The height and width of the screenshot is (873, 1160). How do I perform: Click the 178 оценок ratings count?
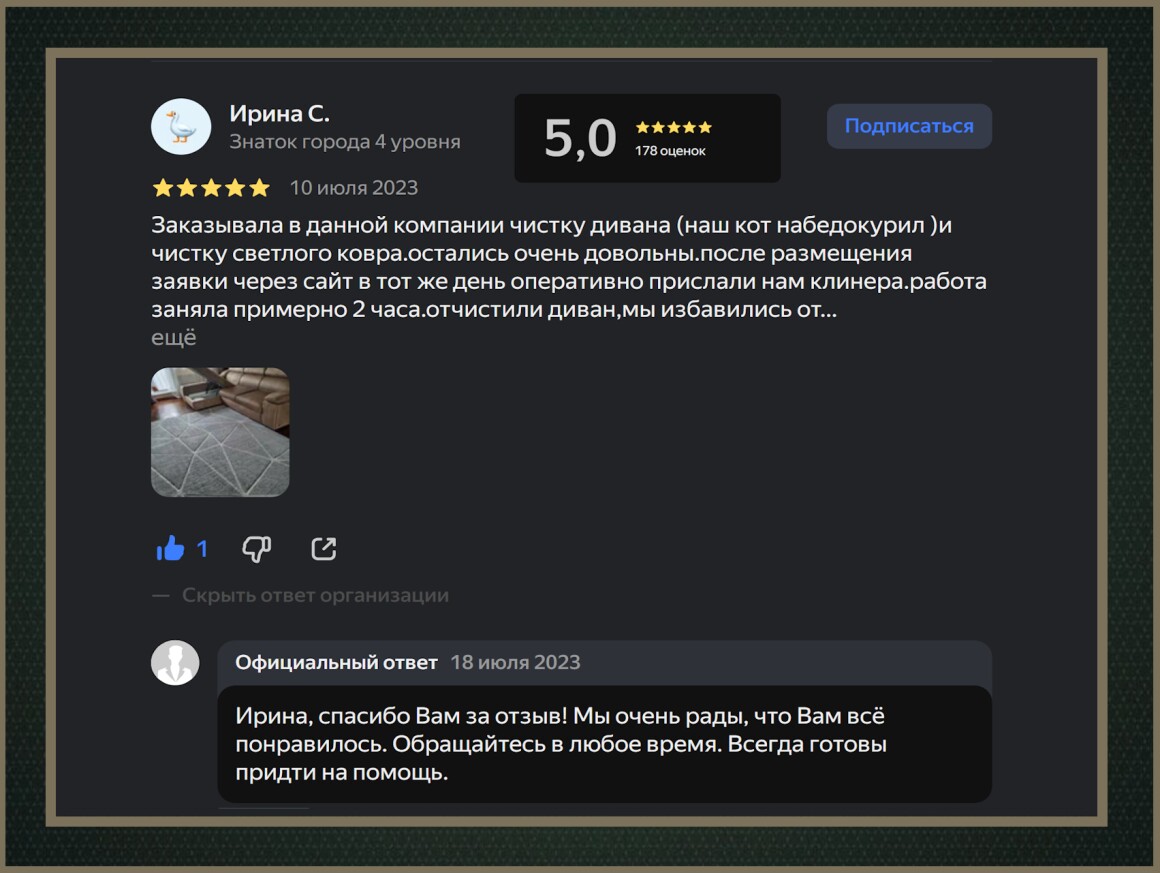(670, 151)
